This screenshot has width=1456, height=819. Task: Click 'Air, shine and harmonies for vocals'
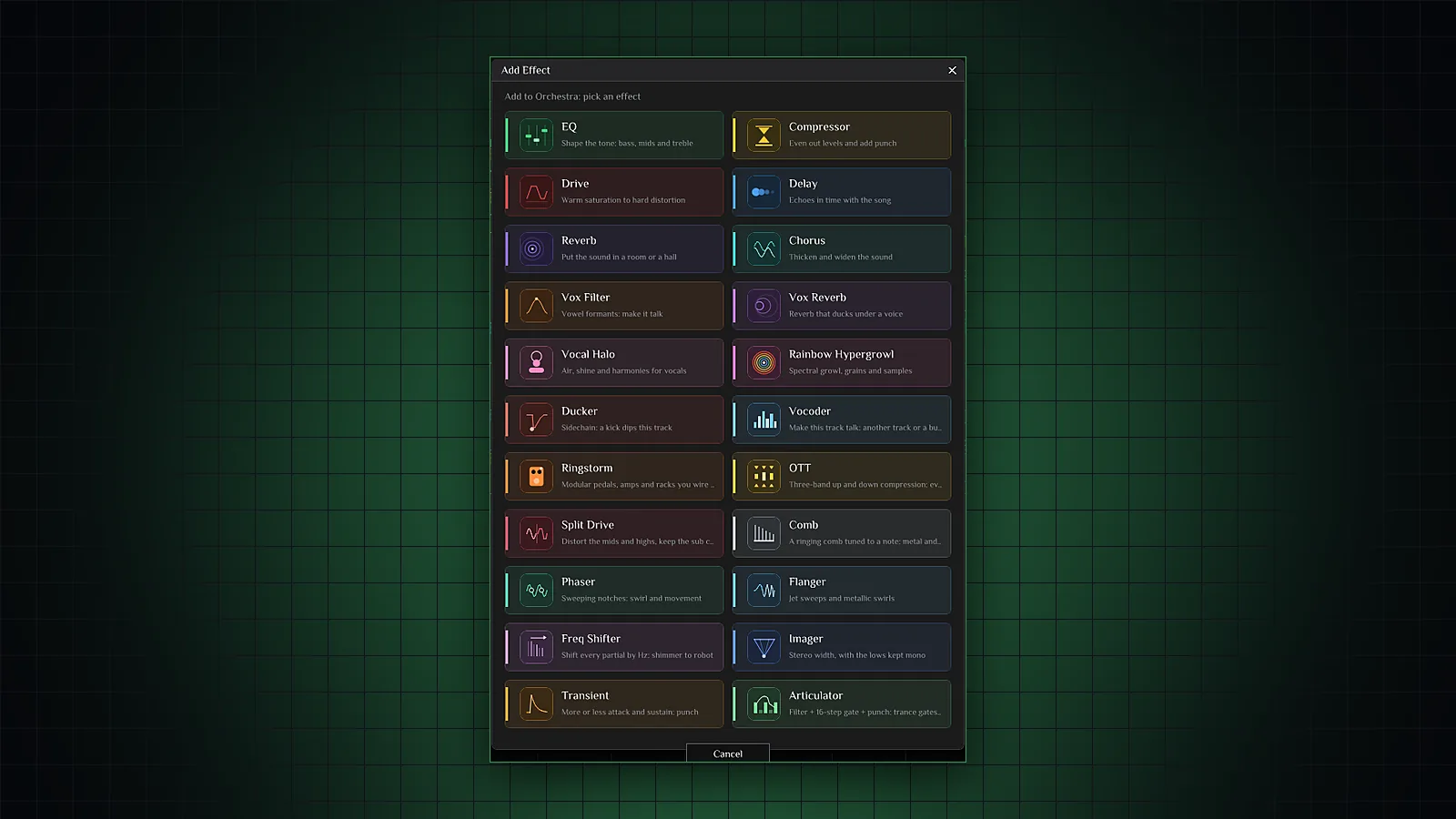[624, 370]
